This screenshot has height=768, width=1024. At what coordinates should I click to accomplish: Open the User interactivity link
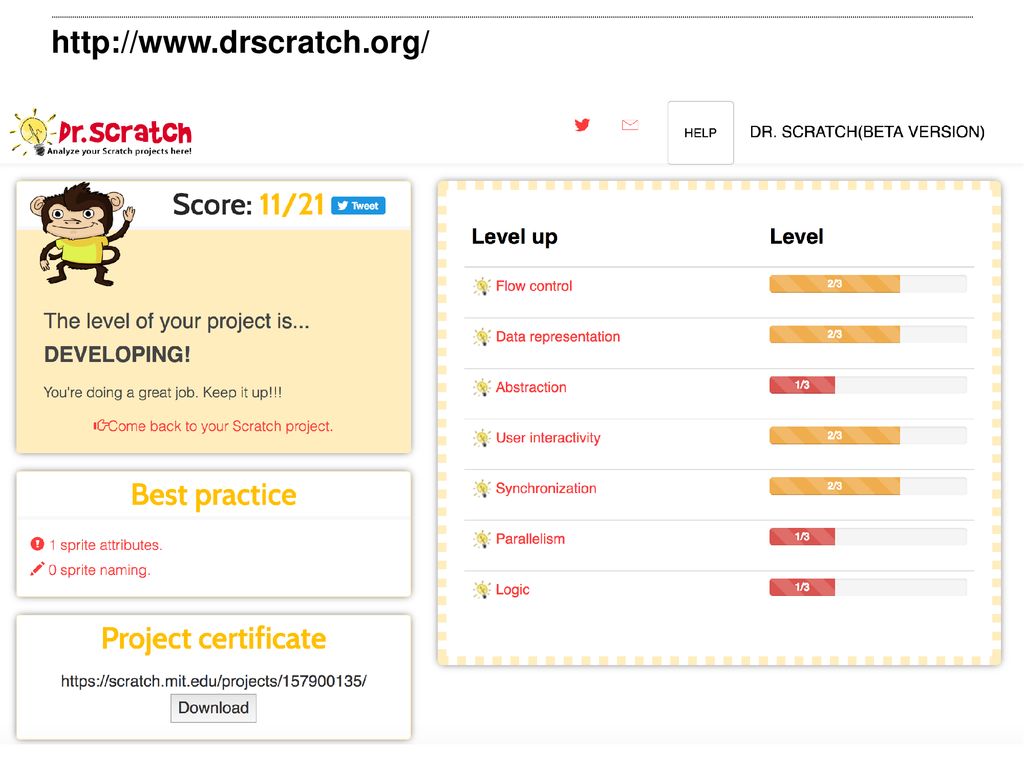coord(548,438)
